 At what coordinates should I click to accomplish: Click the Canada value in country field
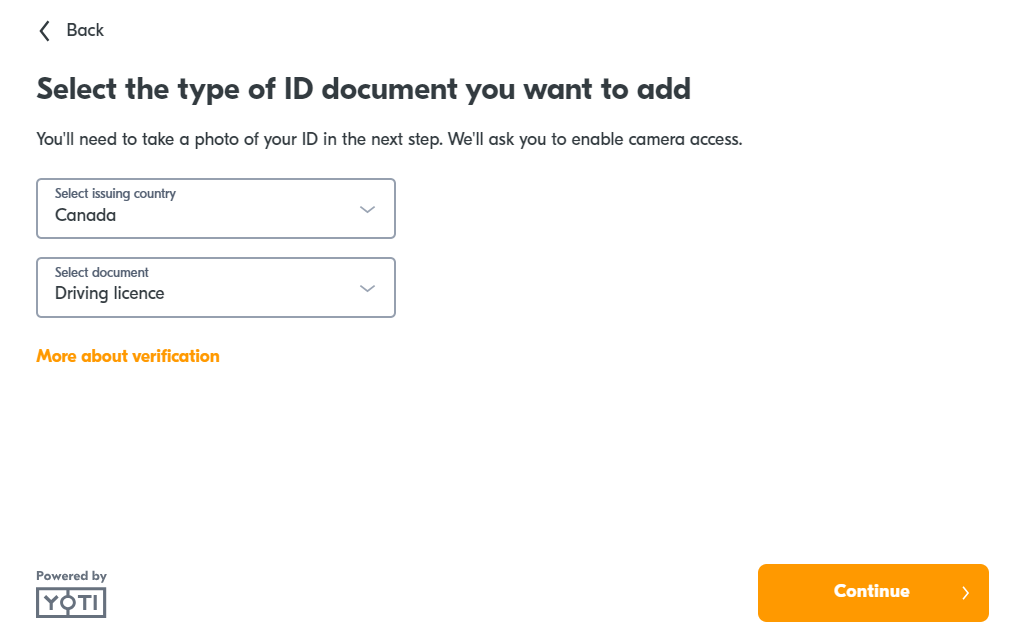pyautogui.click(x=86, y=215)
